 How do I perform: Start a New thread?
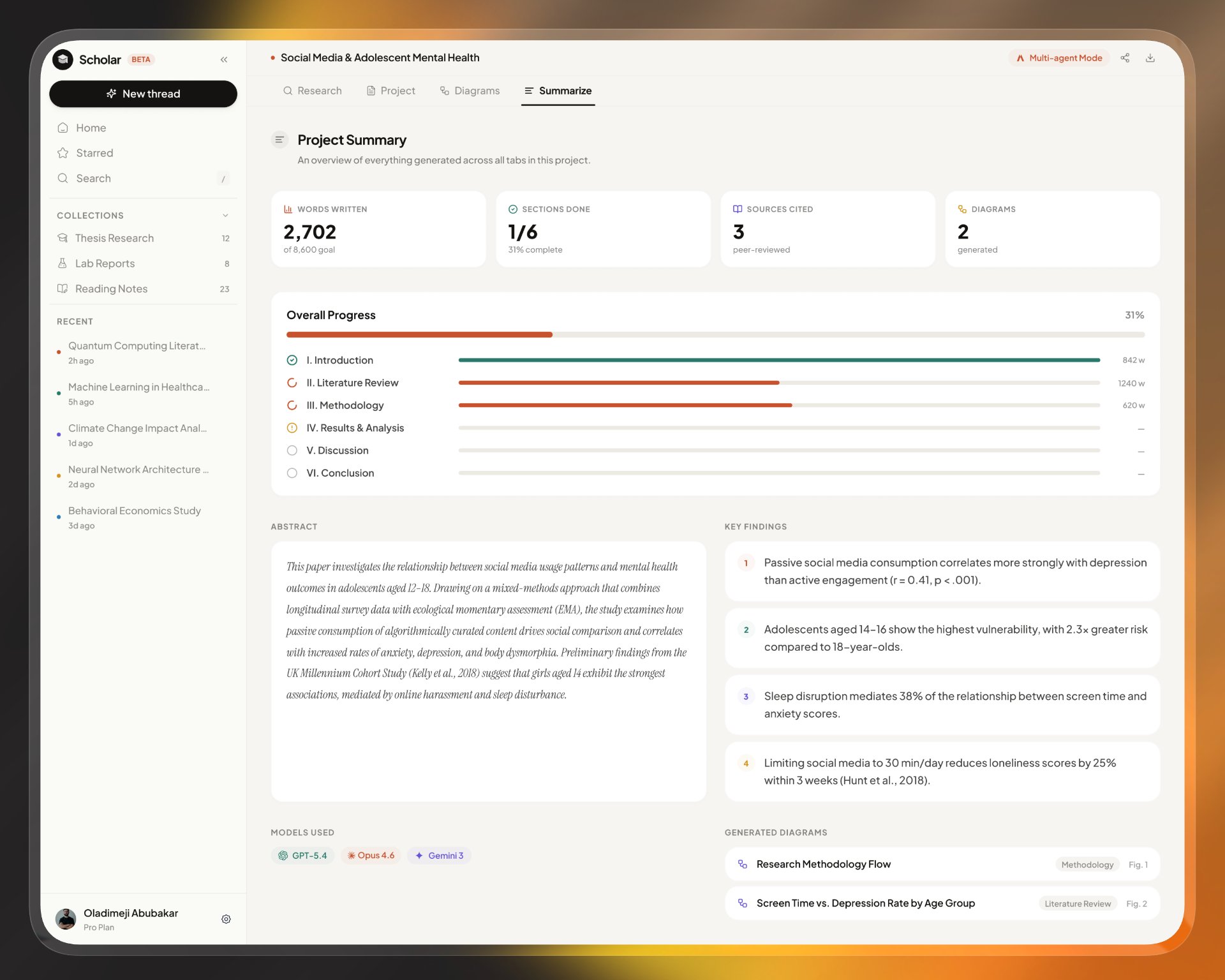pyautogui.click(x=143, y=94)
